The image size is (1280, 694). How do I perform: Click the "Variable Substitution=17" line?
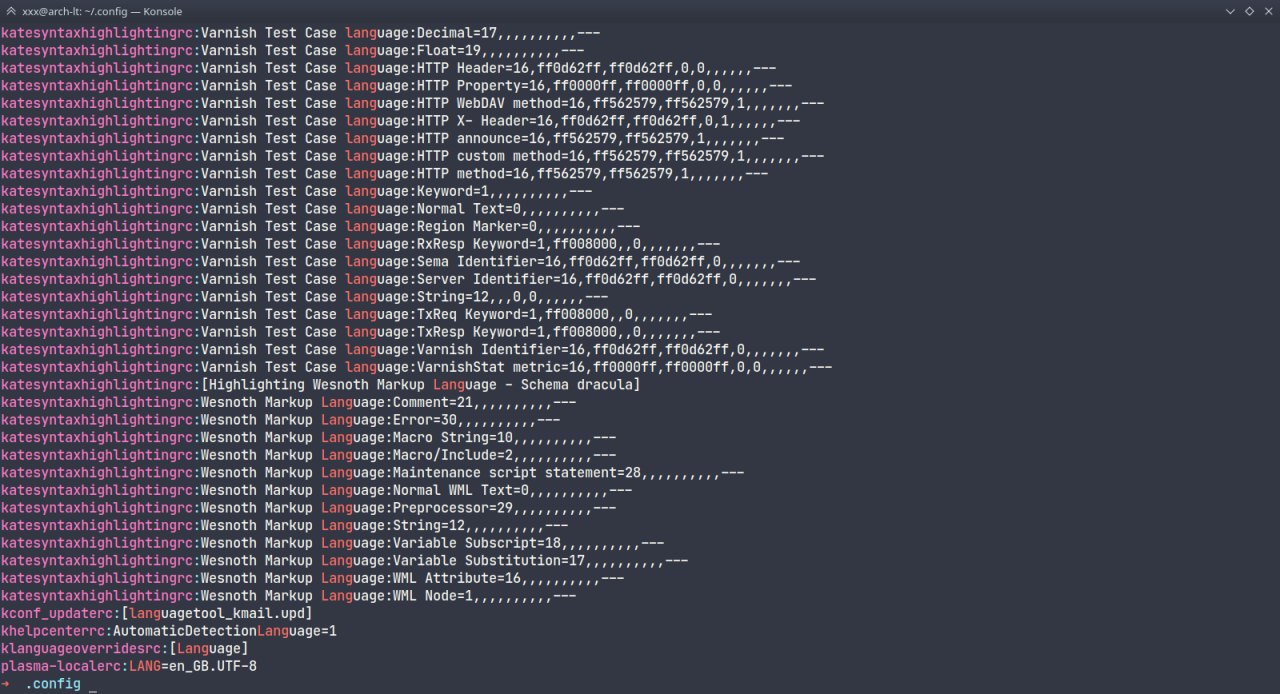coord(344,561)
